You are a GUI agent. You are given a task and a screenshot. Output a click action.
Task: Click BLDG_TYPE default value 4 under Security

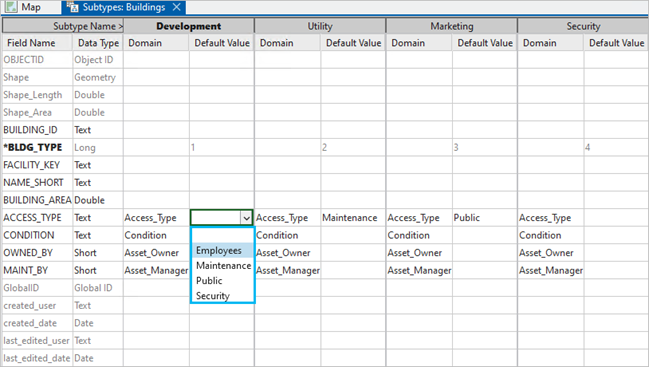pos(616,148)
